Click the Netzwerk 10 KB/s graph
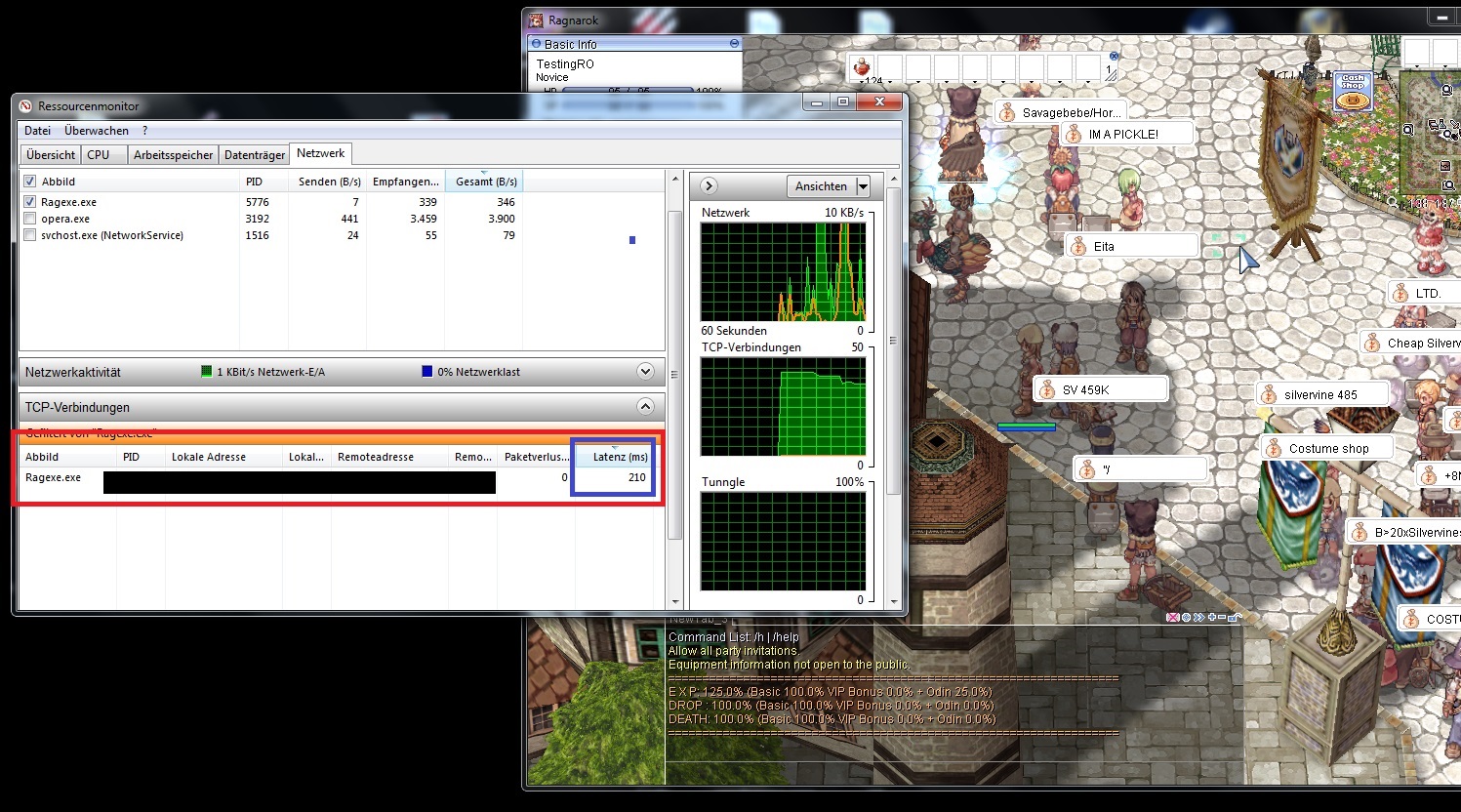 pyautogui.click(x=783, y=272)
